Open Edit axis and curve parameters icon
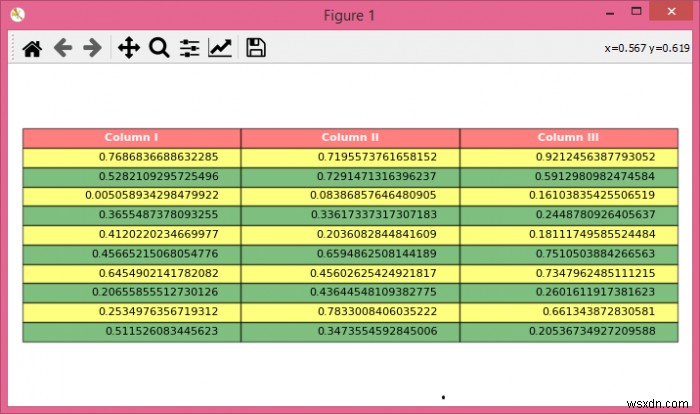 (x=220, y=48)
